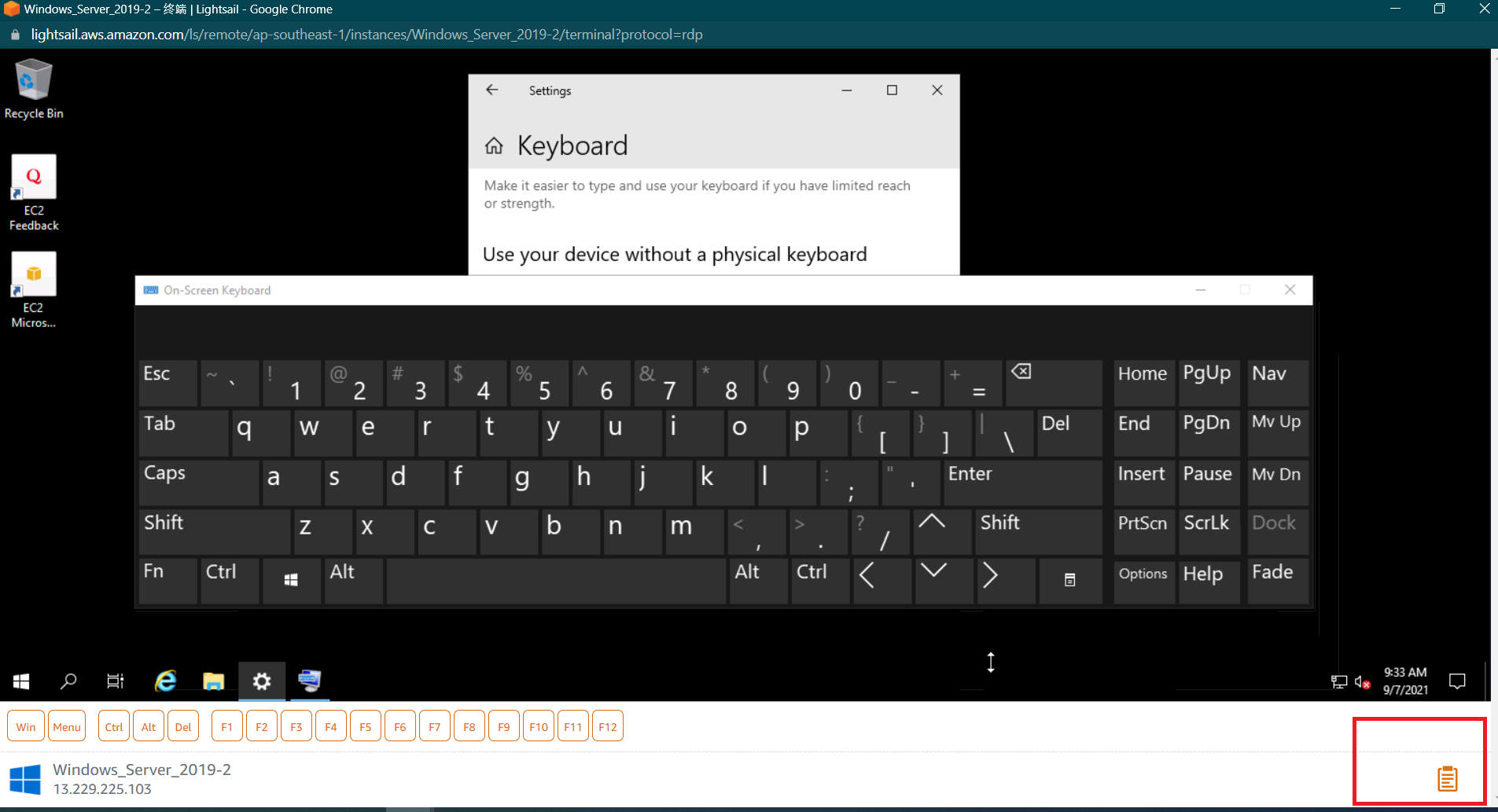The width and height of the screenshot is (1498, 812).
Task: Open the Windows Start menu in the taskbar
Action: click(x=22, y=682)
